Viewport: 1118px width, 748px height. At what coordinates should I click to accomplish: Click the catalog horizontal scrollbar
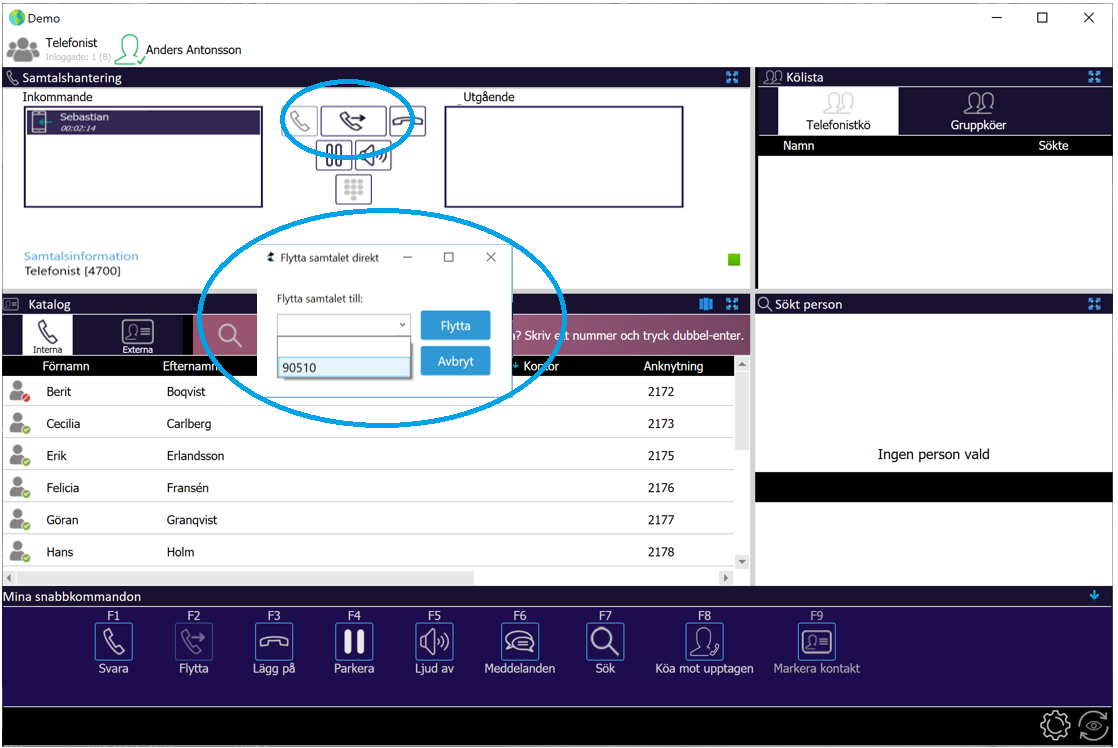(245, 577)
